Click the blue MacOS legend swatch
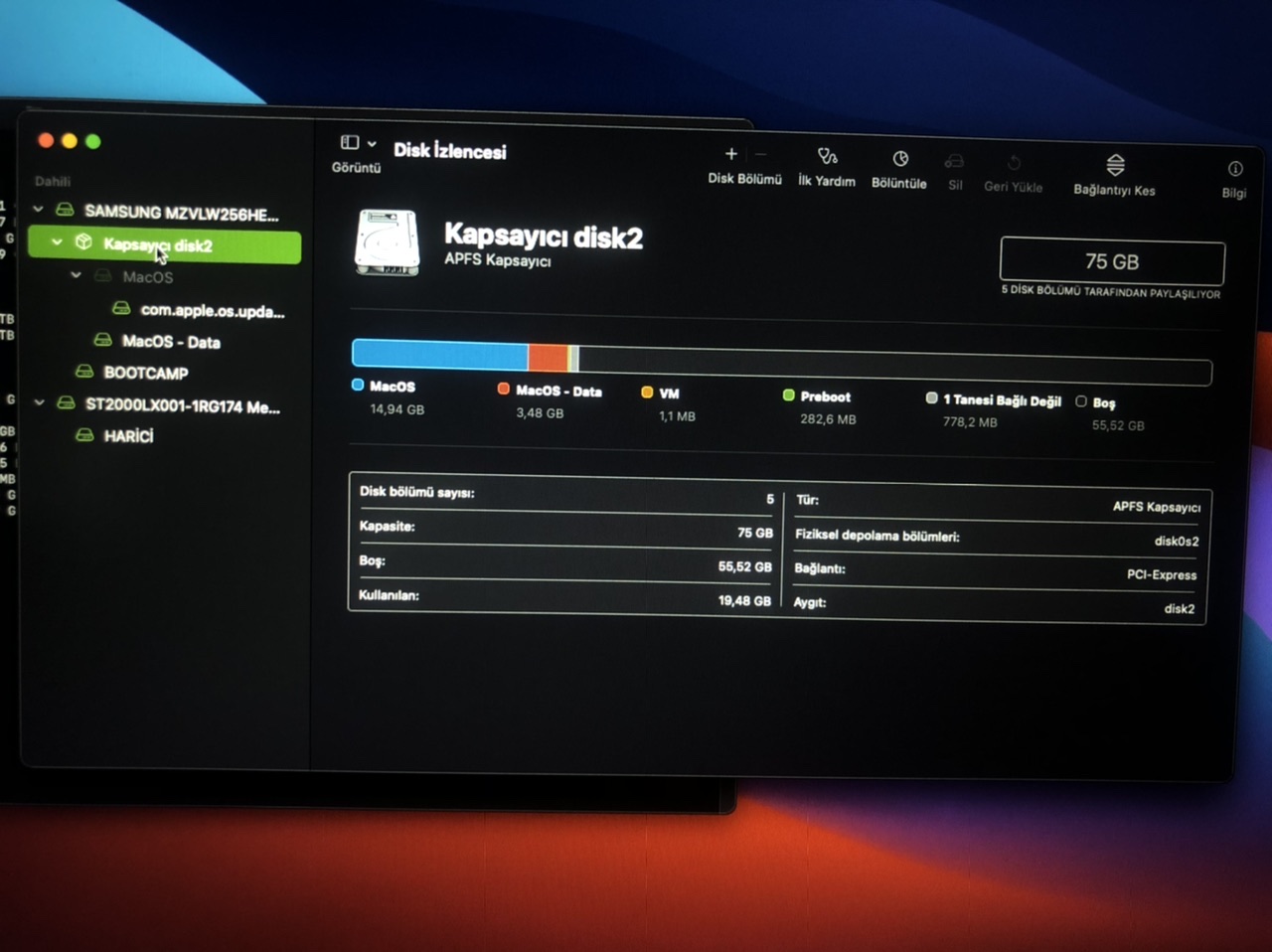The image size is (1272, 952). point(358,385)
